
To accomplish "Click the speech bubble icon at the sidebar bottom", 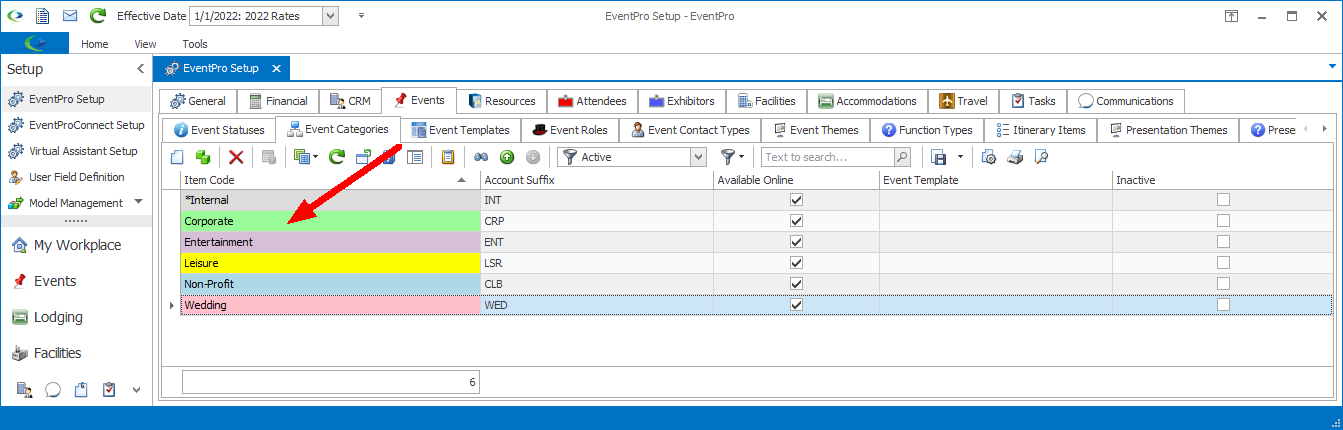I will (53, 390).
